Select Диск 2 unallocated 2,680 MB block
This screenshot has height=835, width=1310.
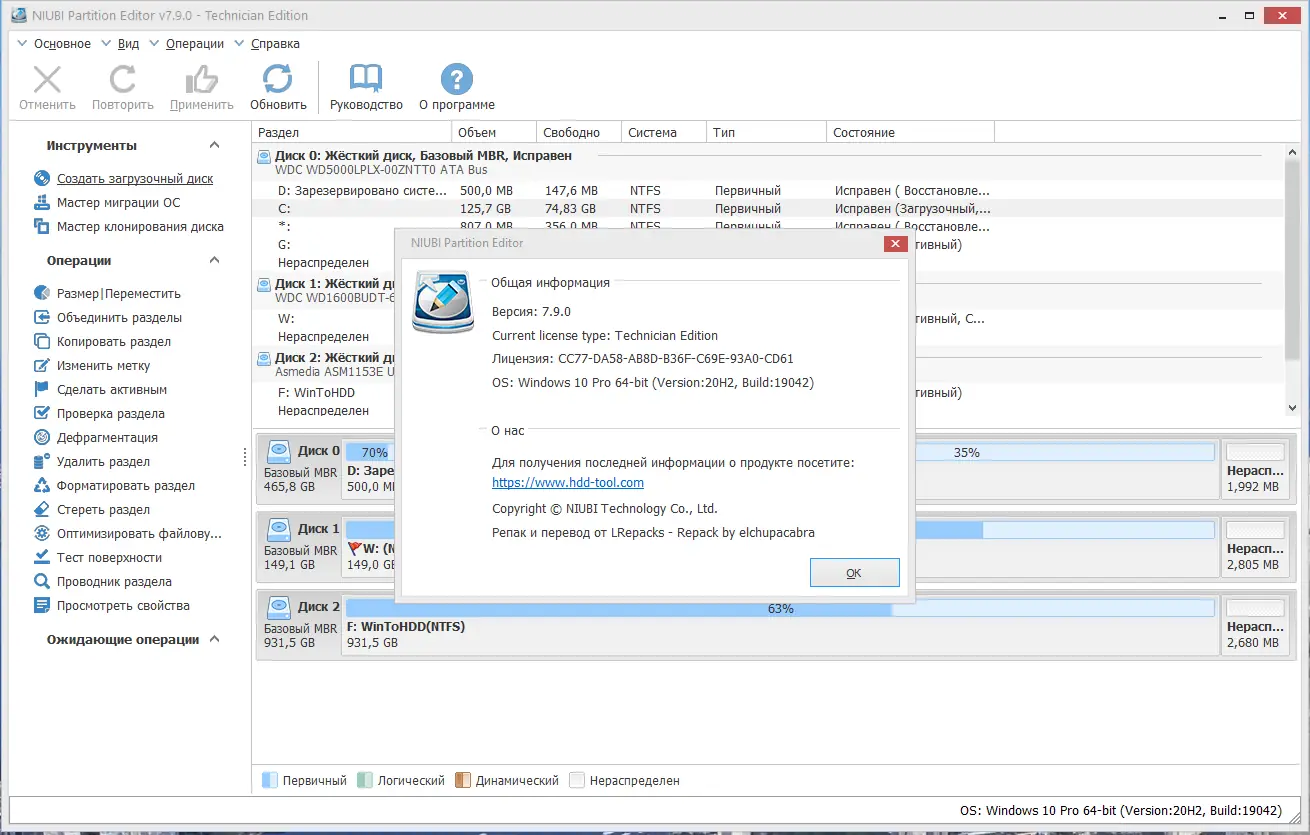click(x=1255, y=624)
